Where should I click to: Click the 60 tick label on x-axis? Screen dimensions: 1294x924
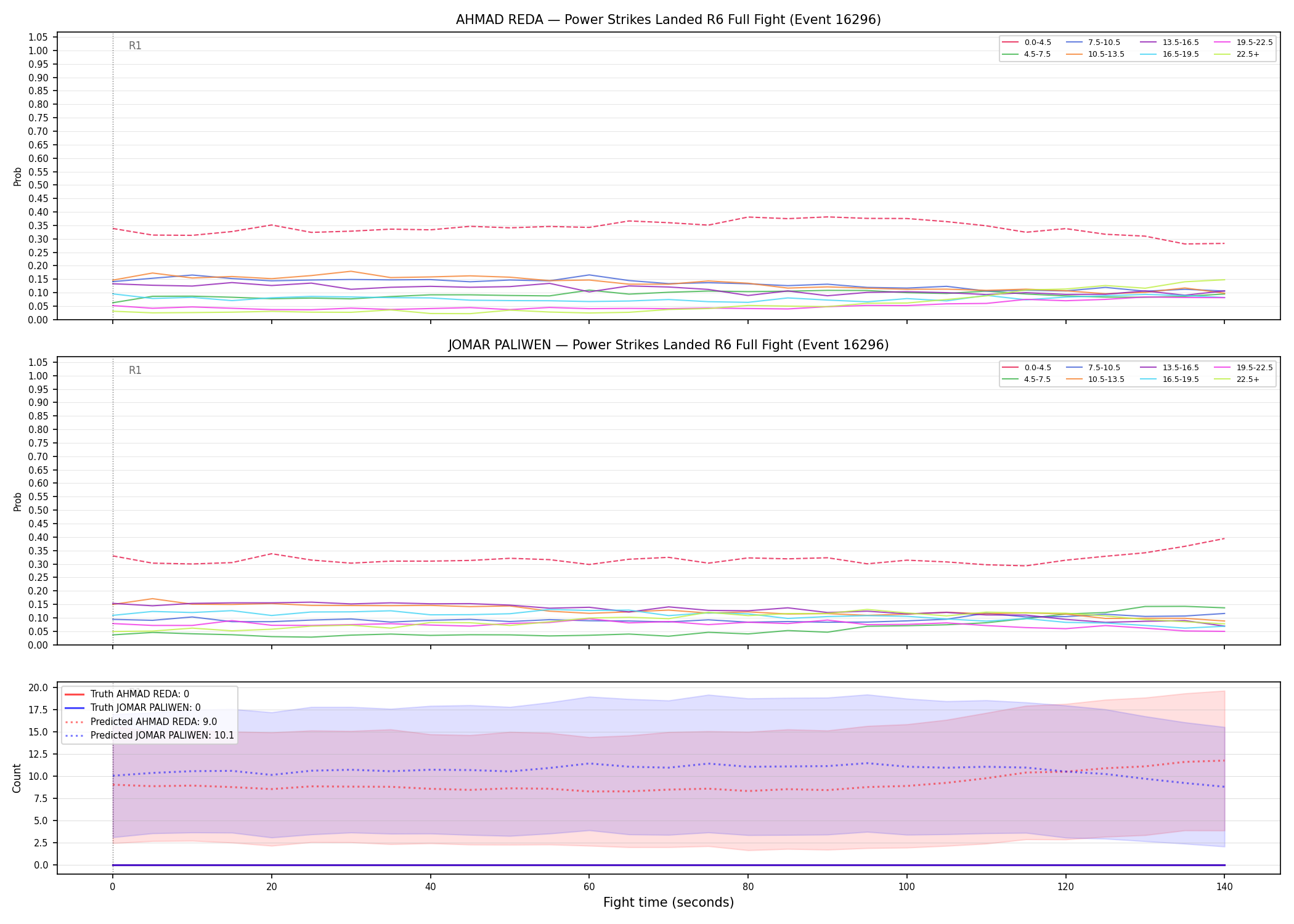tap(589, 887)
